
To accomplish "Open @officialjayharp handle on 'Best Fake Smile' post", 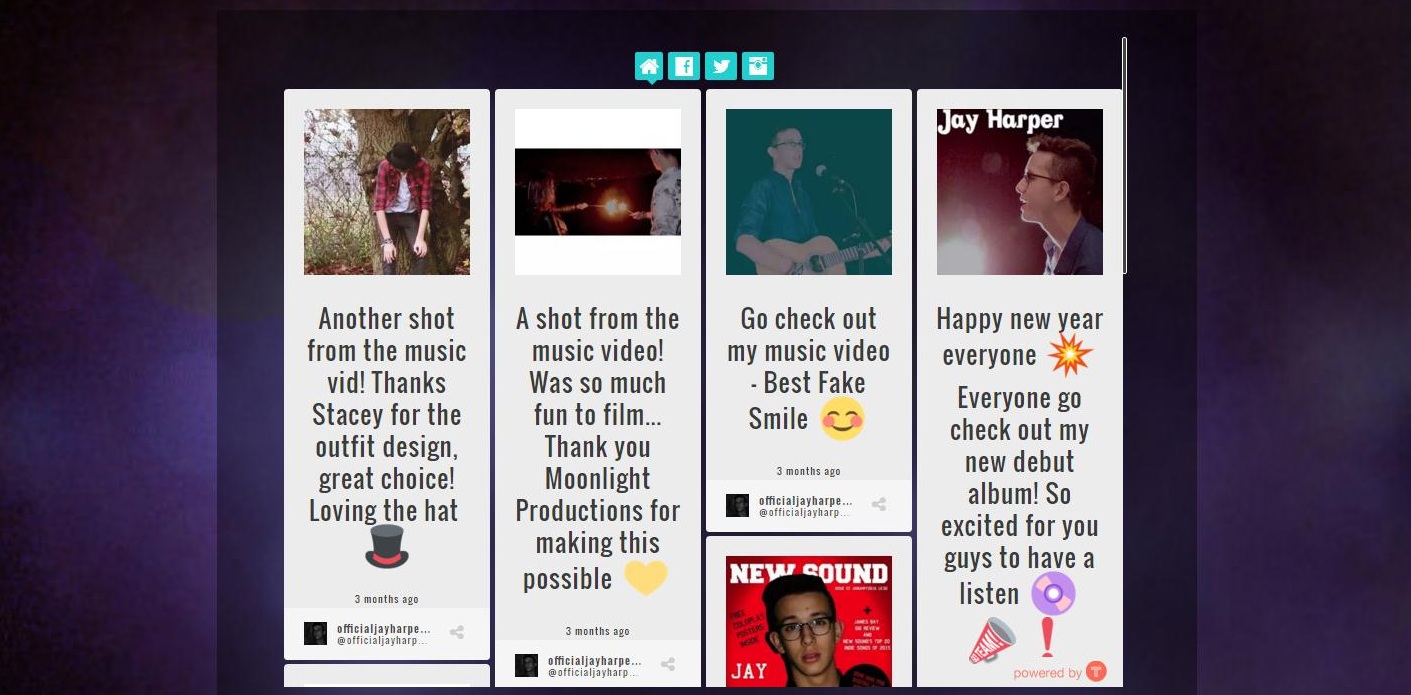I will pyautogui.click(x=804, y=512).
